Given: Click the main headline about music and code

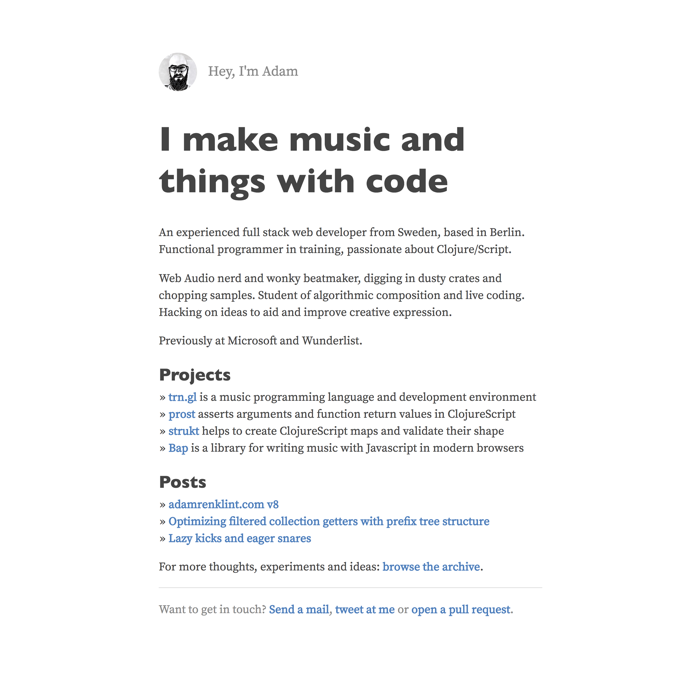Looking at the screenshot, I should point(312,161).
